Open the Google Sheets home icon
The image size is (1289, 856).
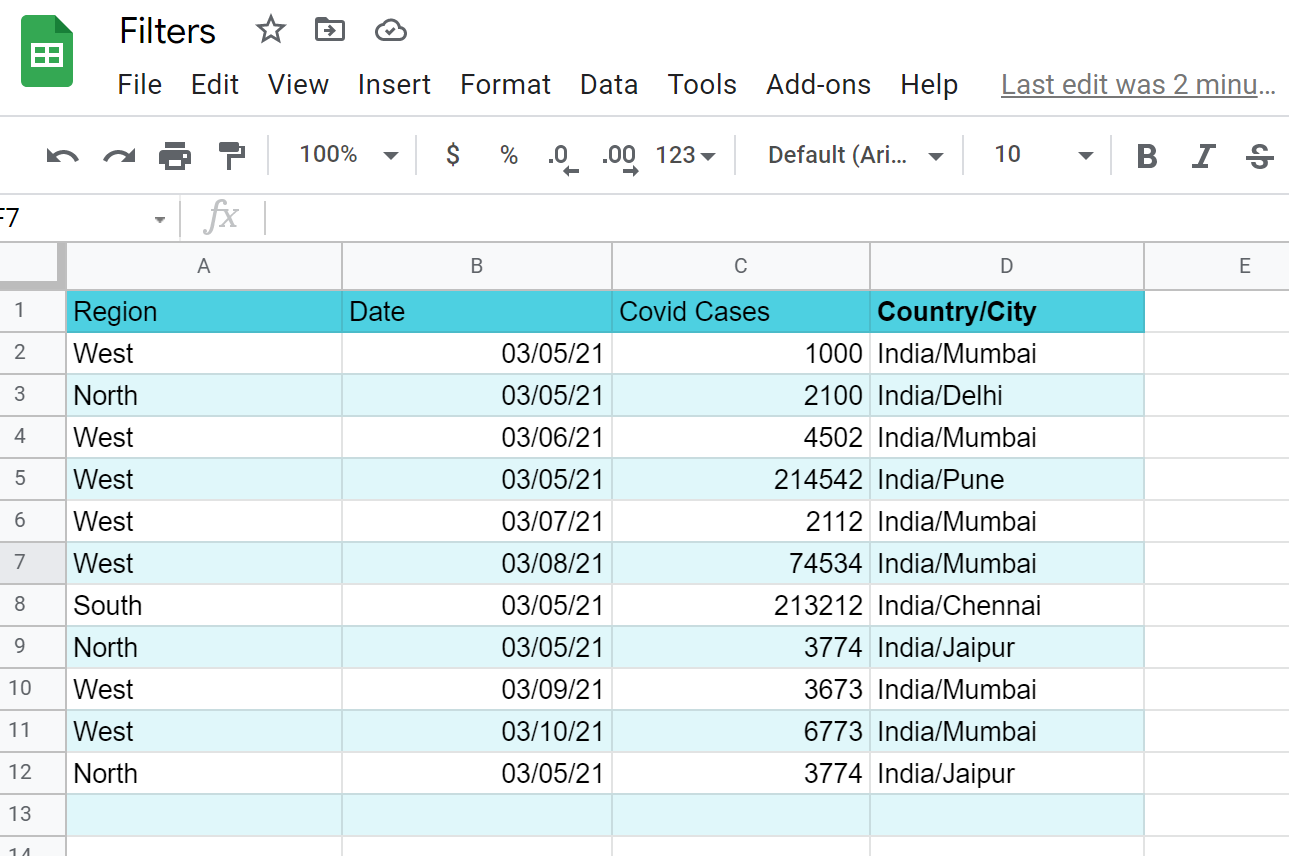click(47, 52)
